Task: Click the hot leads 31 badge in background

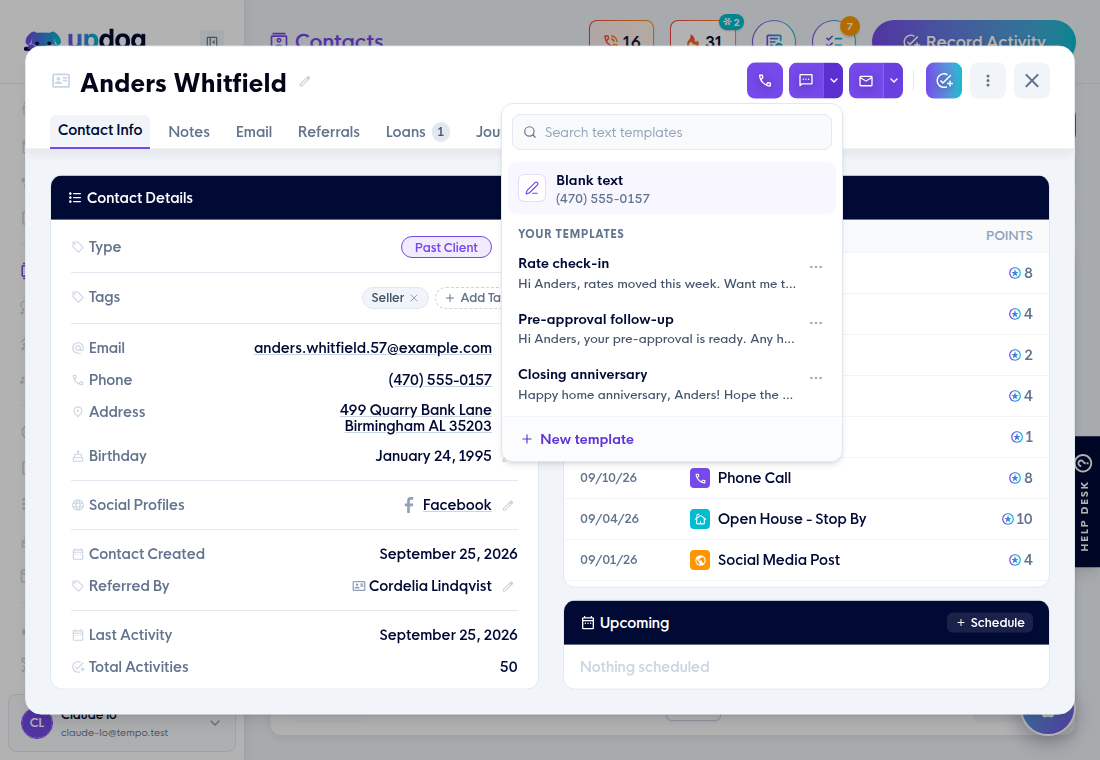Action: [x=702, y=34]
